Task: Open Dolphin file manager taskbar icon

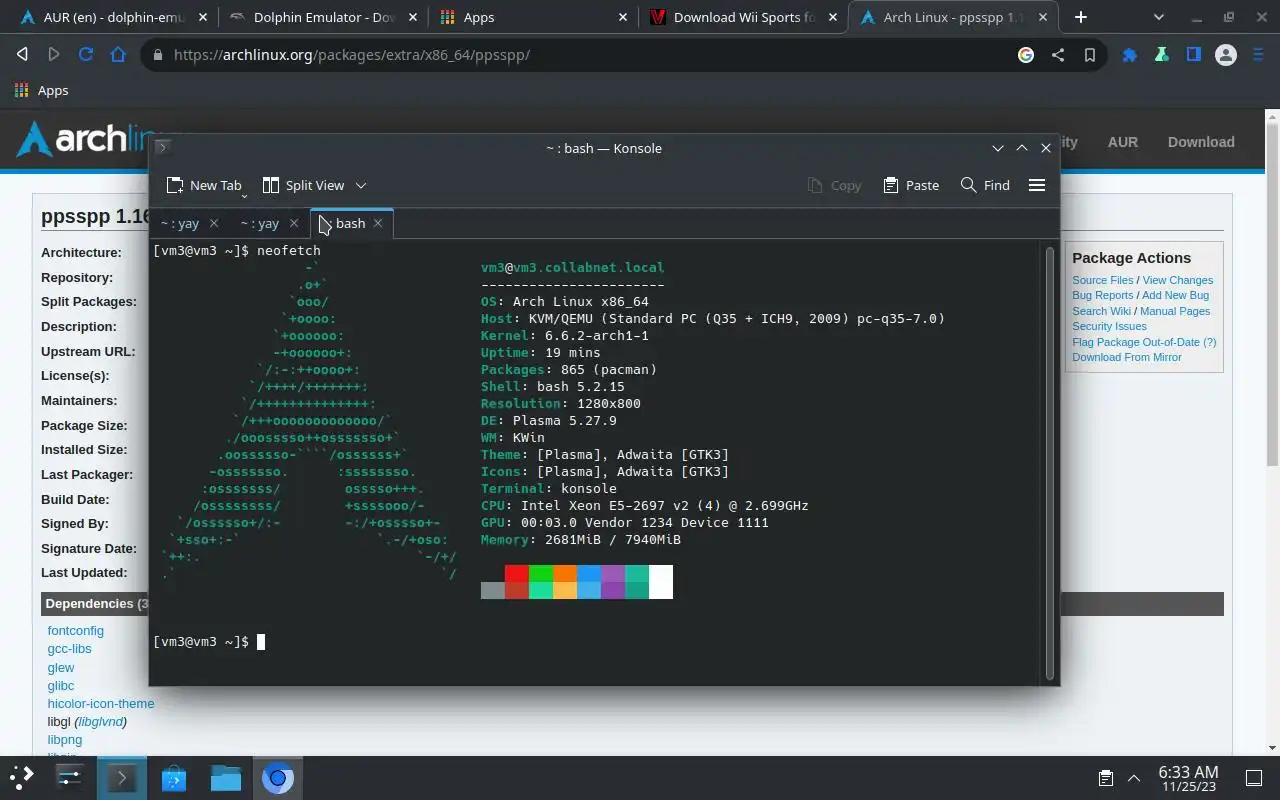Action: 225,777
